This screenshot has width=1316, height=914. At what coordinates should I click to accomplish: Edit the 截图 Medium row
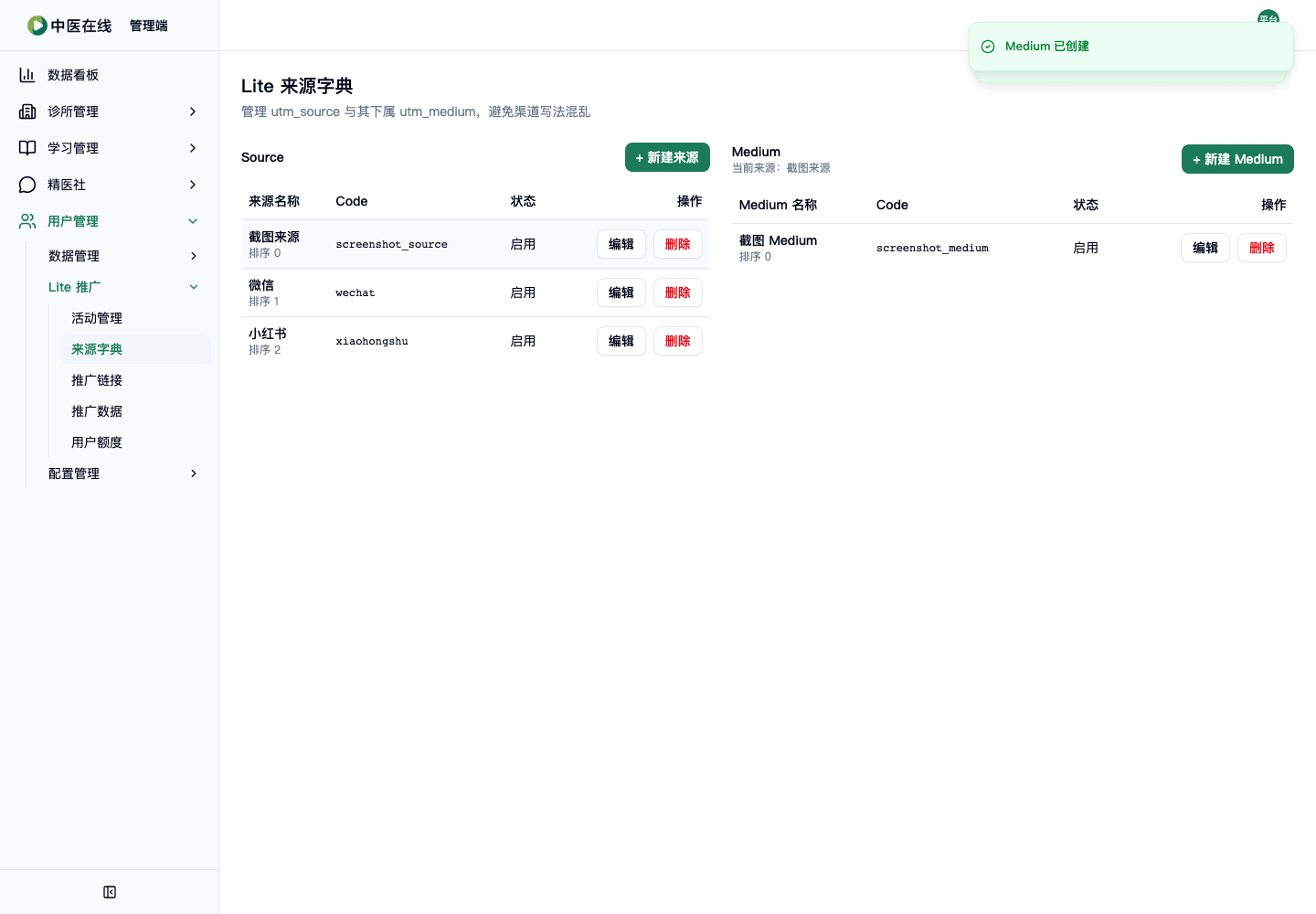click(1205, 248)
